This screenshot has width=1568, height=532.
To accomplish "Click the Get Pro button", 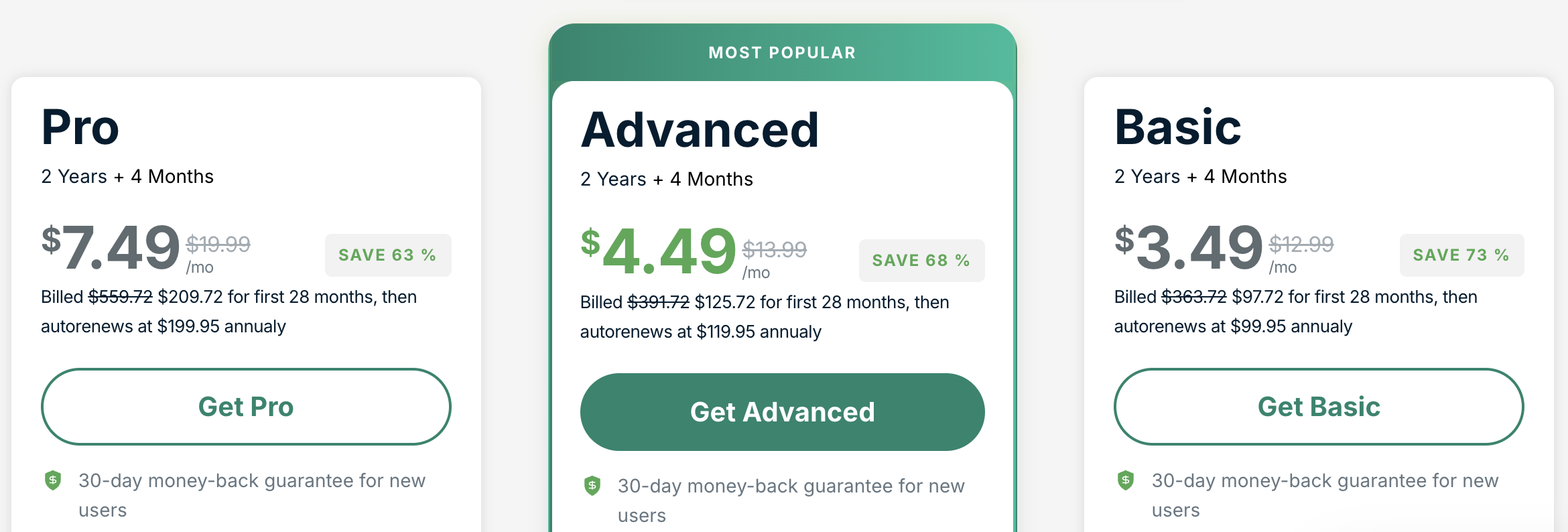I will 246,407.
